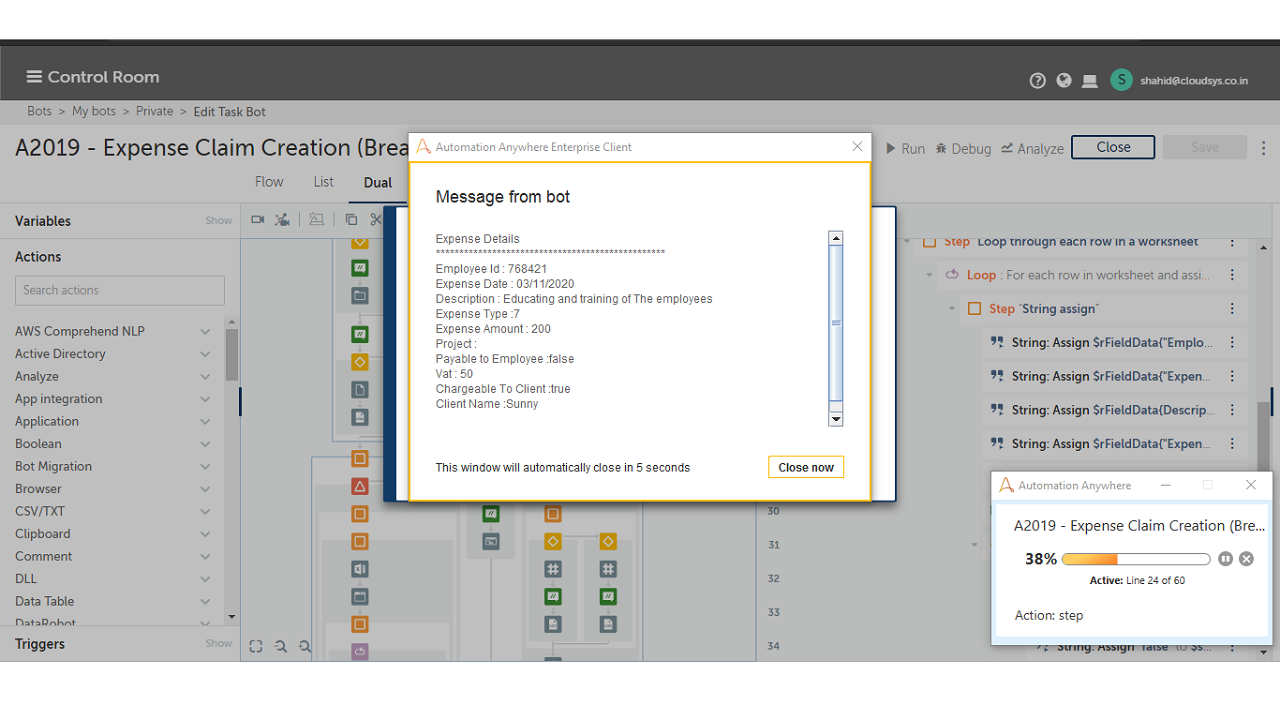Image resolution: width=1280 pixels, height=720 pixels.
Task: Expand the Bot Migration actions group
Action: 205,467
